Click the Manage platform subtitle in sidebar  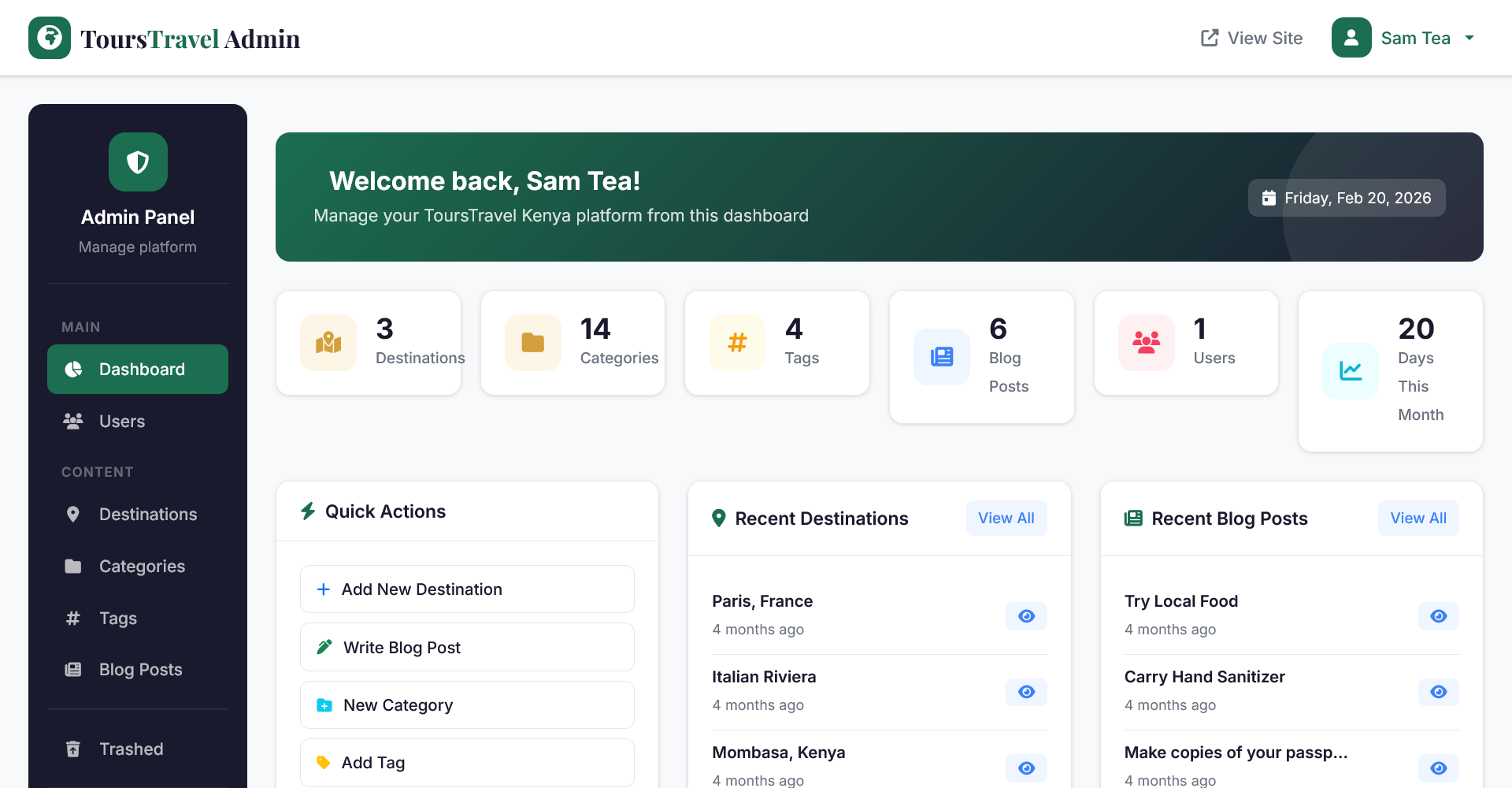(138, 247)
